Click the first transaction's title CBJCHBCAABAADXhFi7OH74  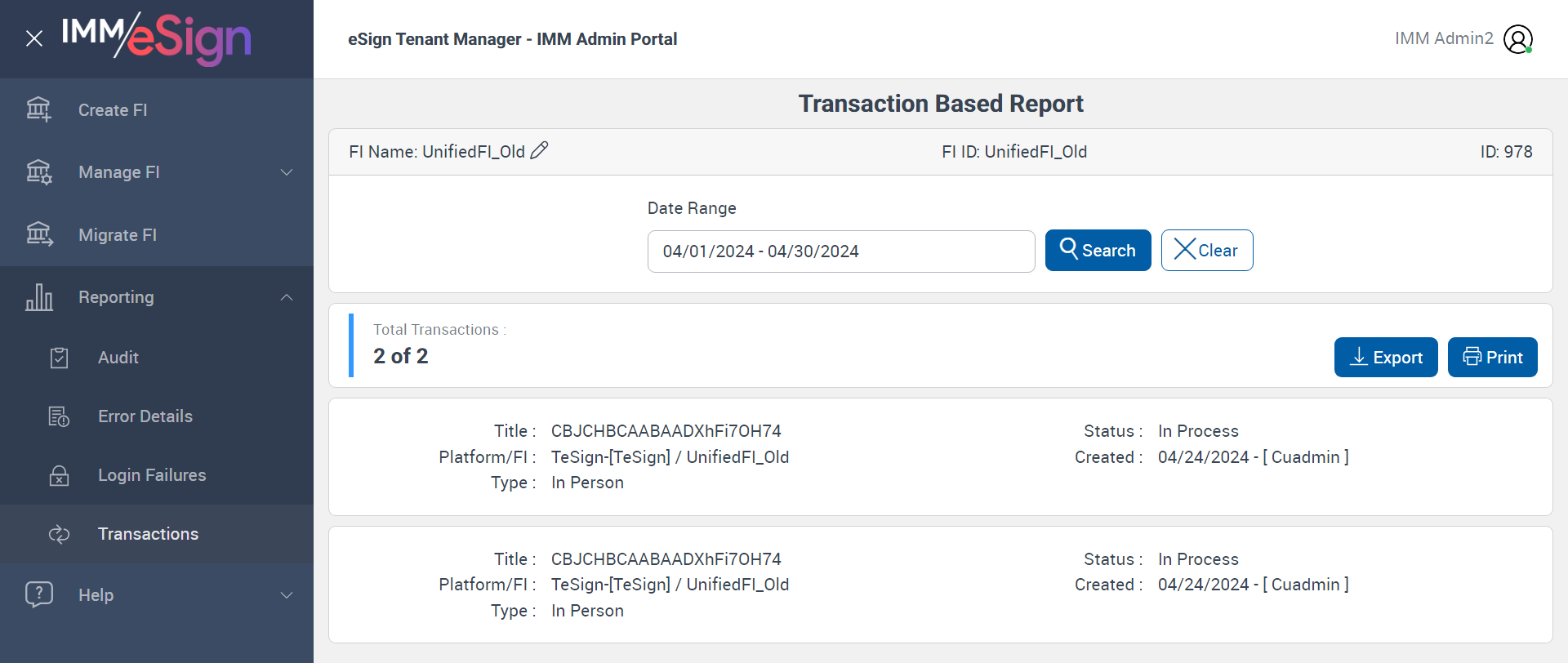tap(666, 431)
